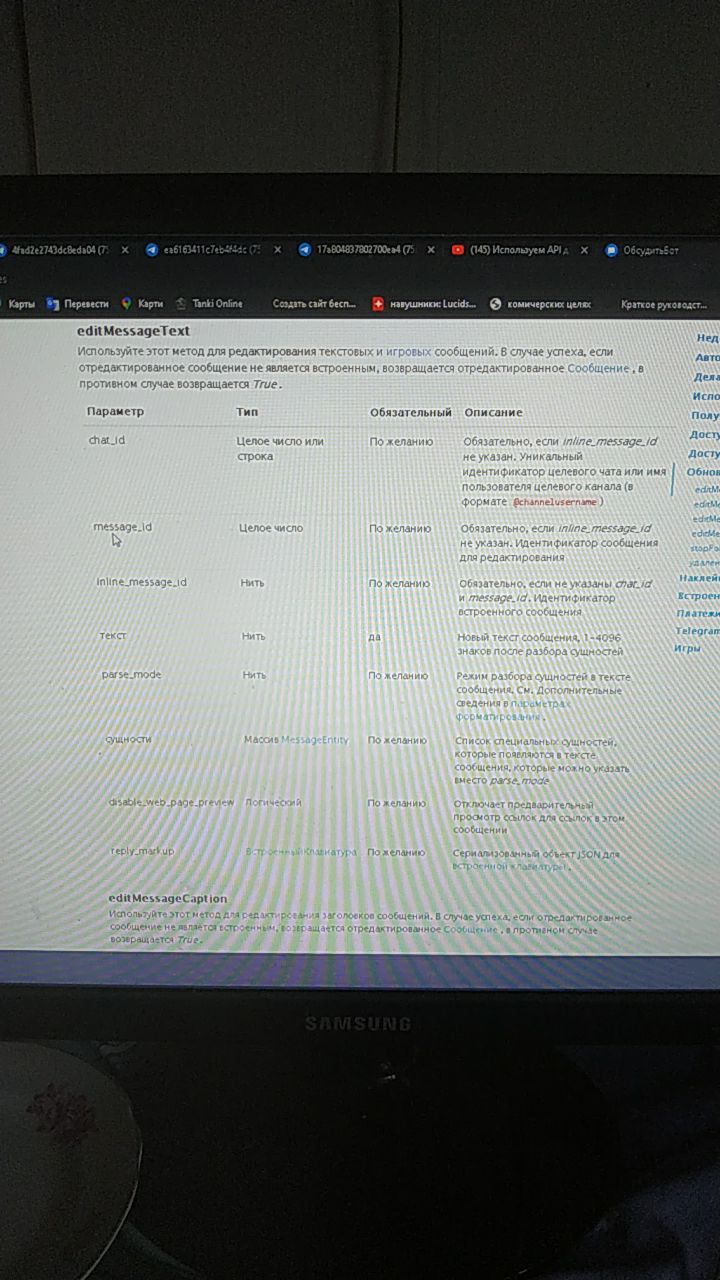Click the @channelusername code text
Image resolution: width=720 pixels, height=1280 pixels.
click(x=556, y=501)
